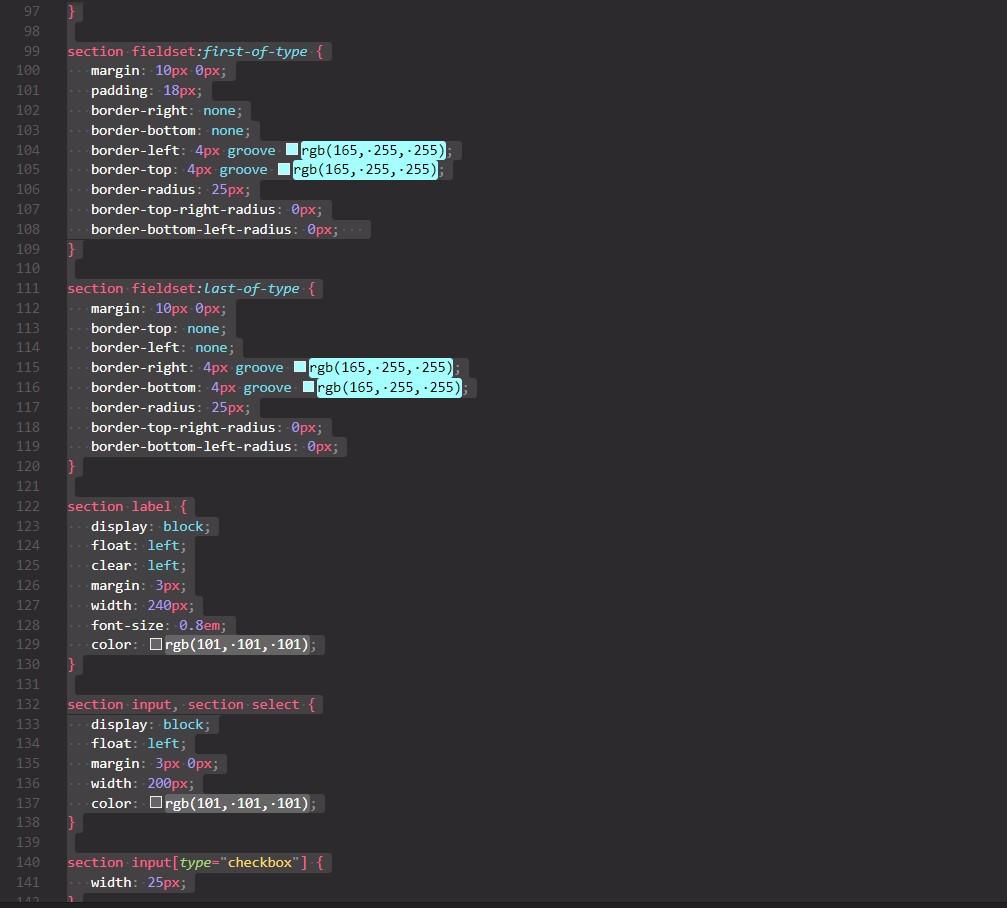Click the "checkbox" attribute string on line 140
Viewport: 1007px width, 908px height.
[262, 862]
